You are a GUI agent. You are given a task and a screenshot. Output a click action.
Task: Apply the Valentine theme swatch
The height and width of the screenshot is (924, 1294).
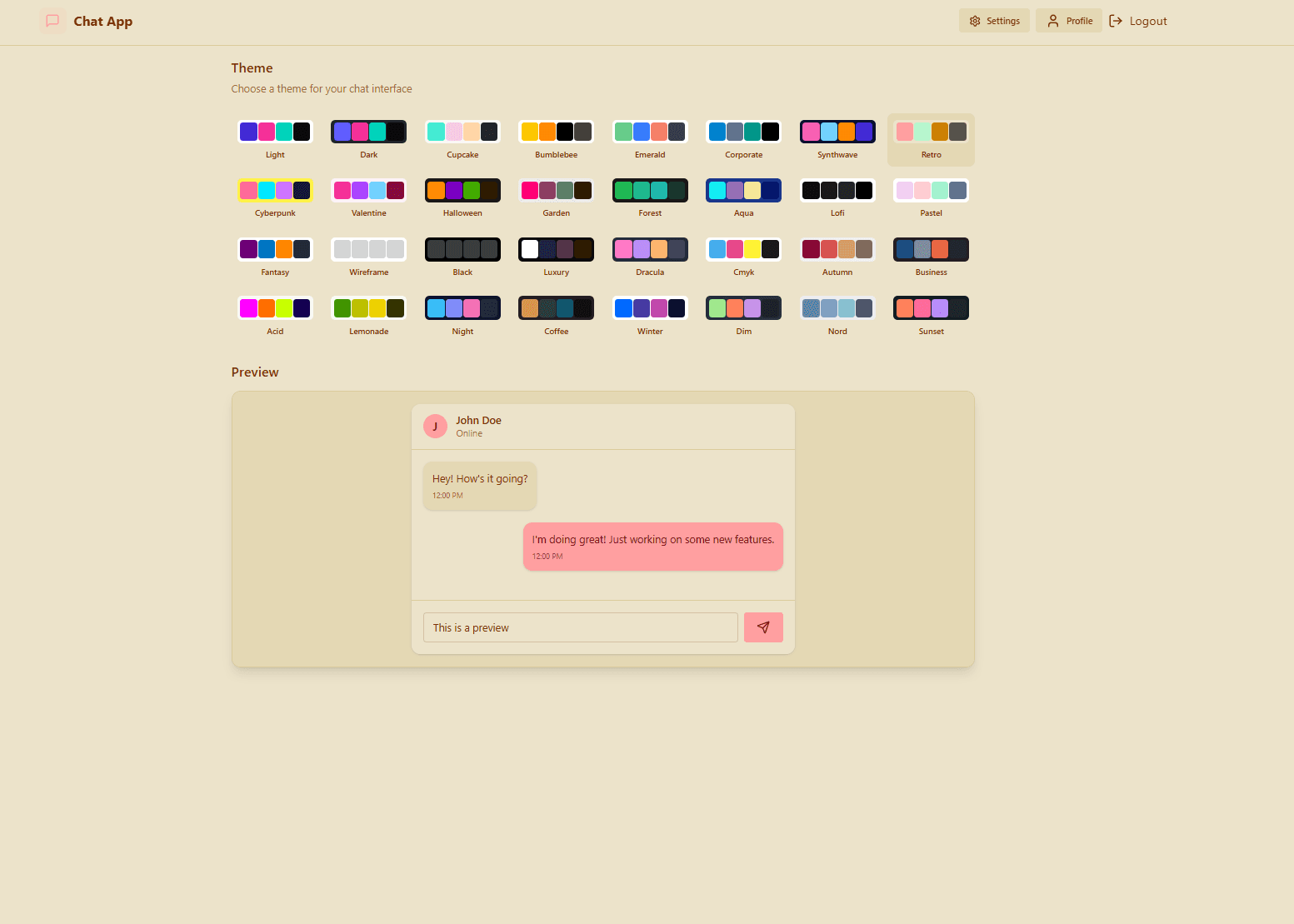point(368,197)
